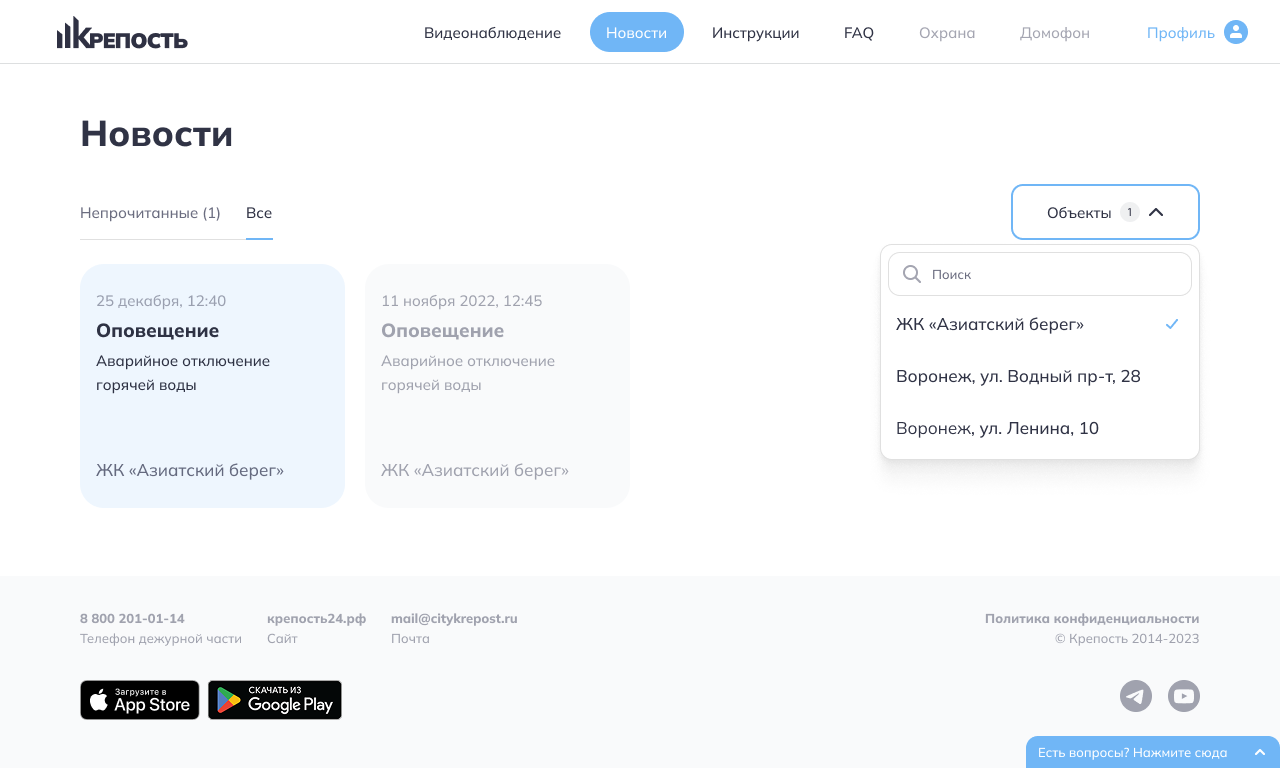Open the Есть вопросы? chat button

1153,752
